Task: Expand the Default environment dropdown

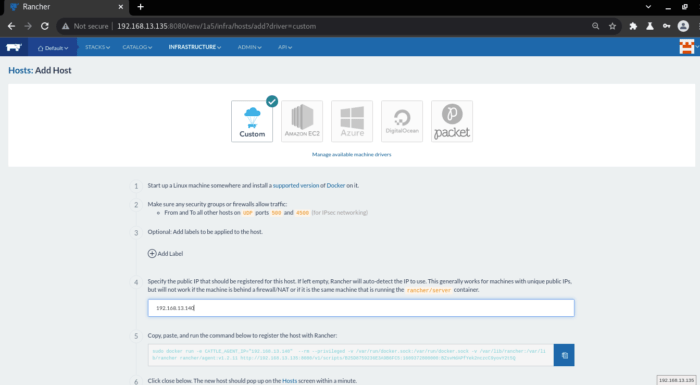Action: (x=53, y=48)
